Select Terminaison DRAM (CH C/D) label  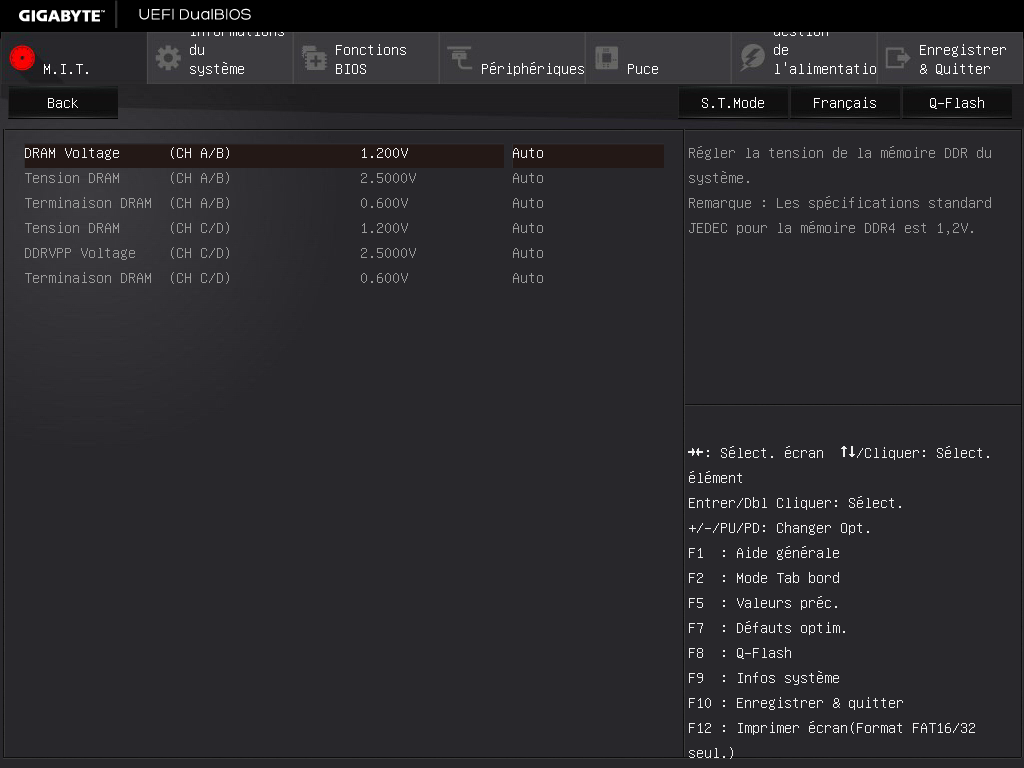[x=88, y=278]
